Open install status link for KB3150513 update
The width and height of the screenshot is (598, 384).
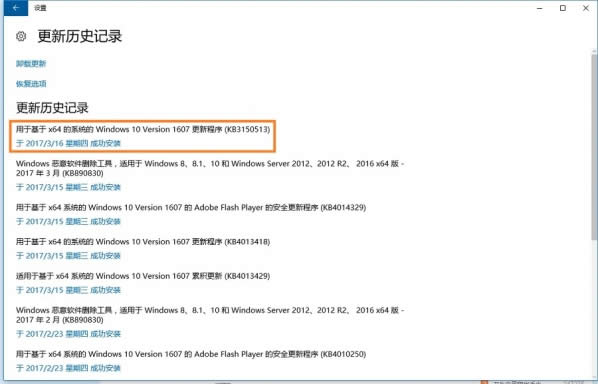pos(68,143)
